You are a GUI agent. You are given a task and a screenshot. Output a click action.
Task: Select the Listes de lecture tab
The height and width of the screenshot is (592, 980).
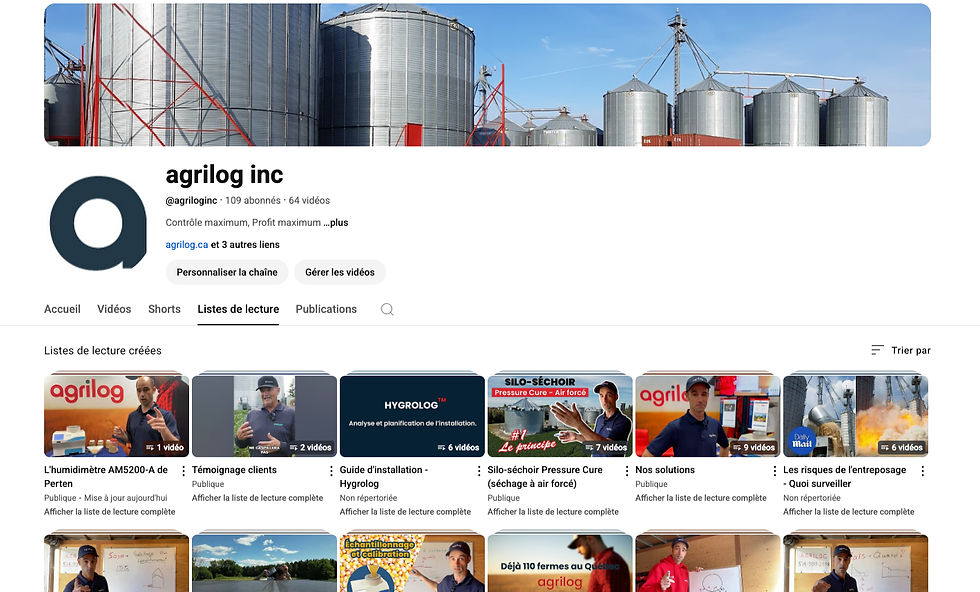point(238,309)
